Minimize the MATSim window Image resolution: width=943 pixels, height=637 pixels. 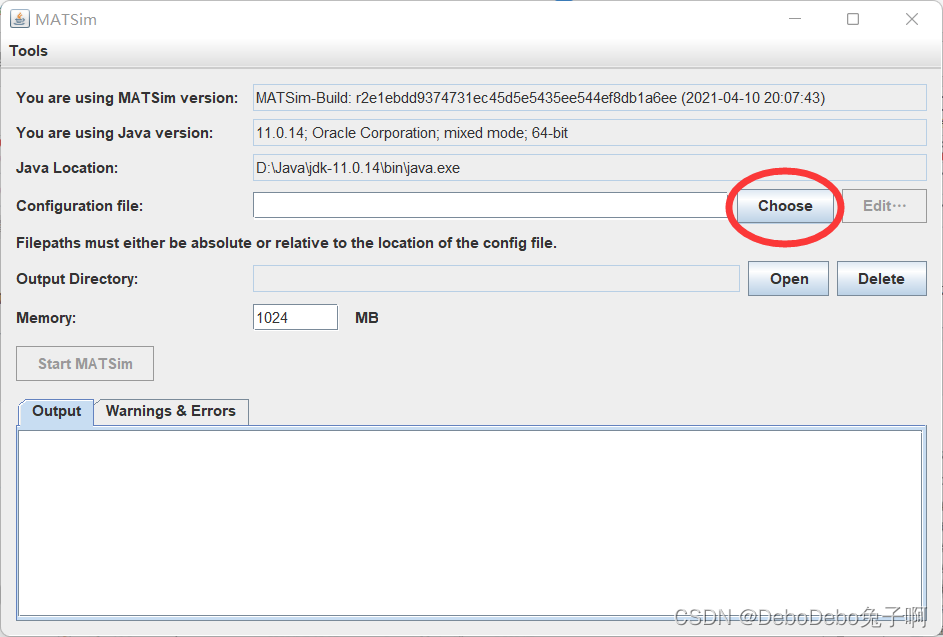[795, 19]
